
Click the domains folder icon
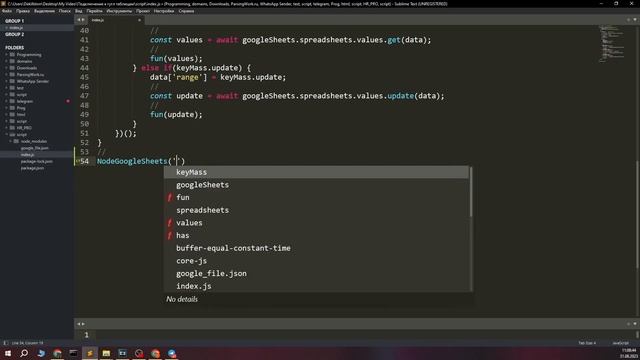pyautogui.click(x=12, y=61)
